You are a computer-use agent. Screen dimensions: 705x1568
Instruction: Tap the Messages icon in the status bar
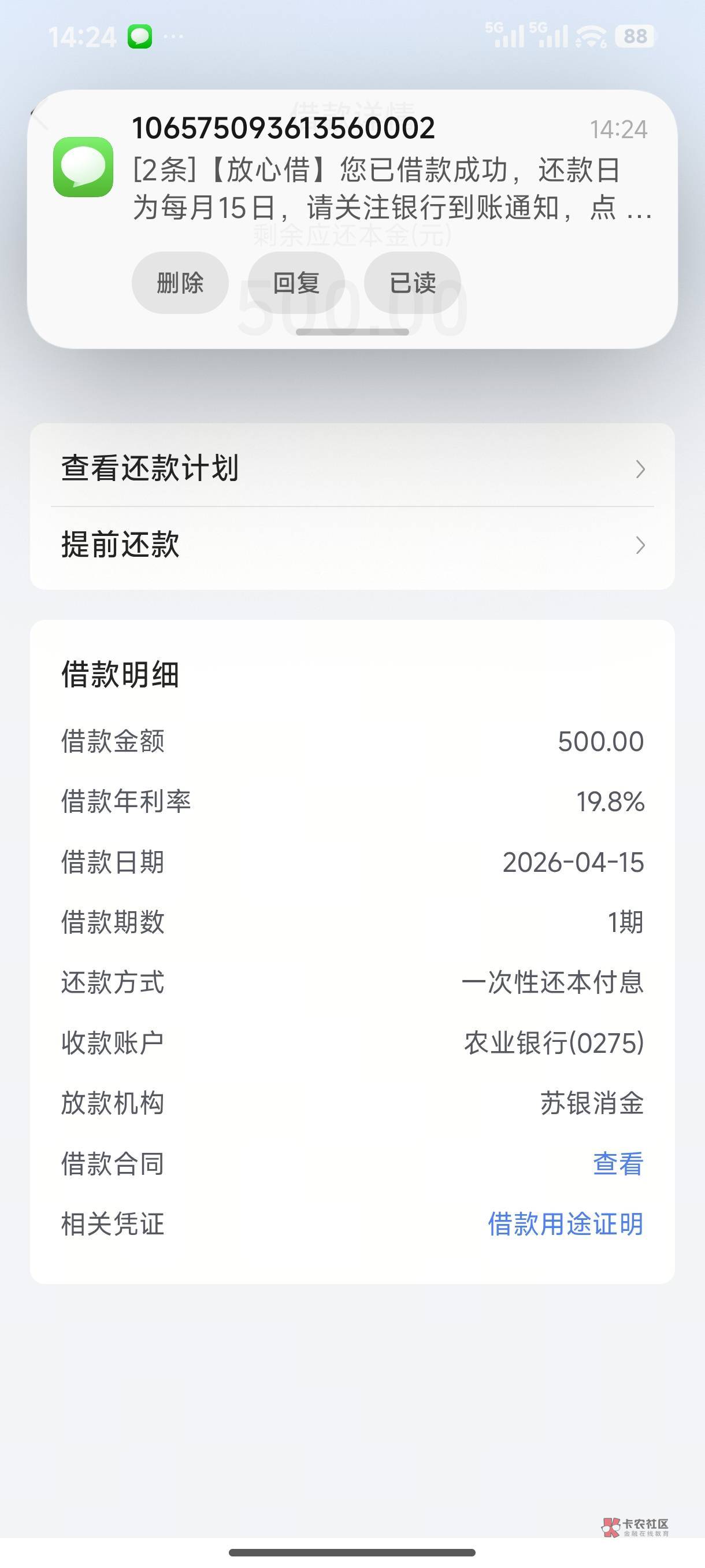point(139,37)
